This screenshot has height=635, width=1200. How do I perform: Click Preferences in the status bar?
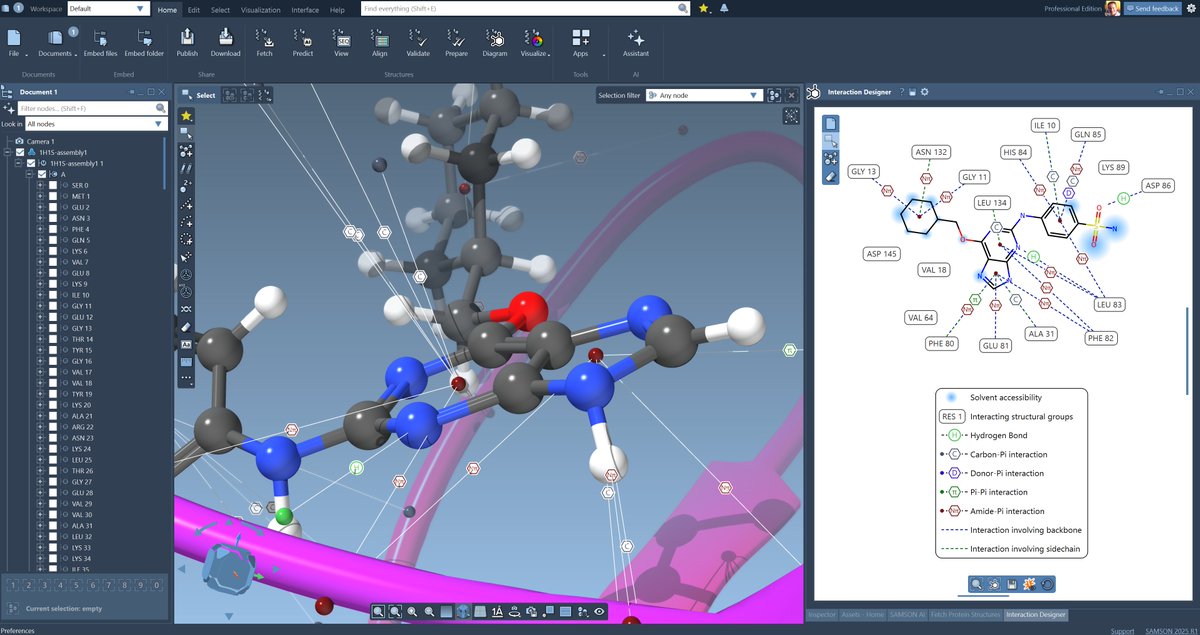coord(16,630)
